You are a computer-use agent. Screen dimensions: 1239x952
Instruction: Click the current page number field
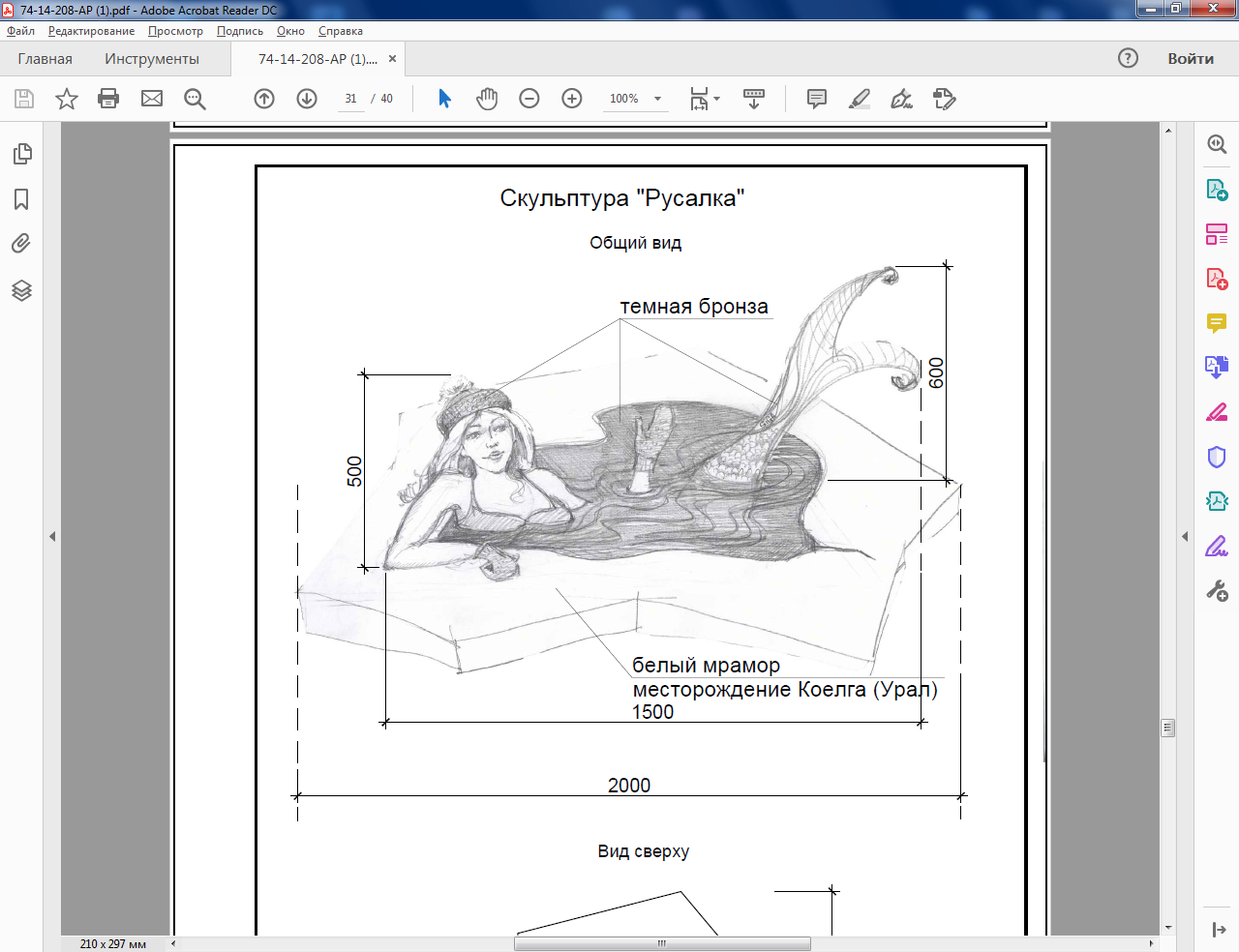click(350, 99)
